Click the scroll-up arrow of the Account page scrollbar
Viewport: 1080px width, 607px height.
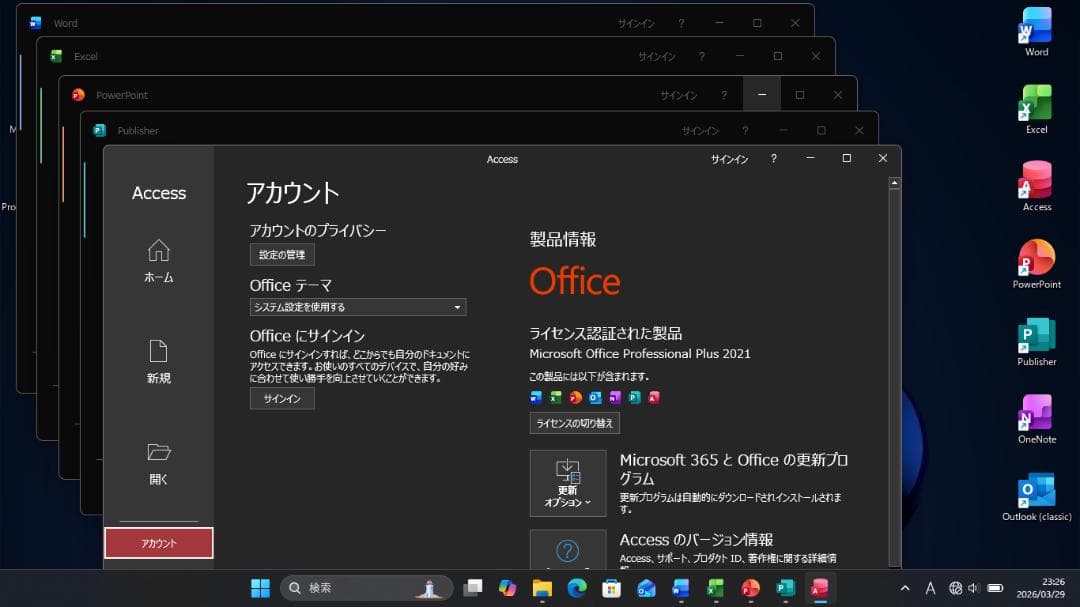(x=894, y=183)
